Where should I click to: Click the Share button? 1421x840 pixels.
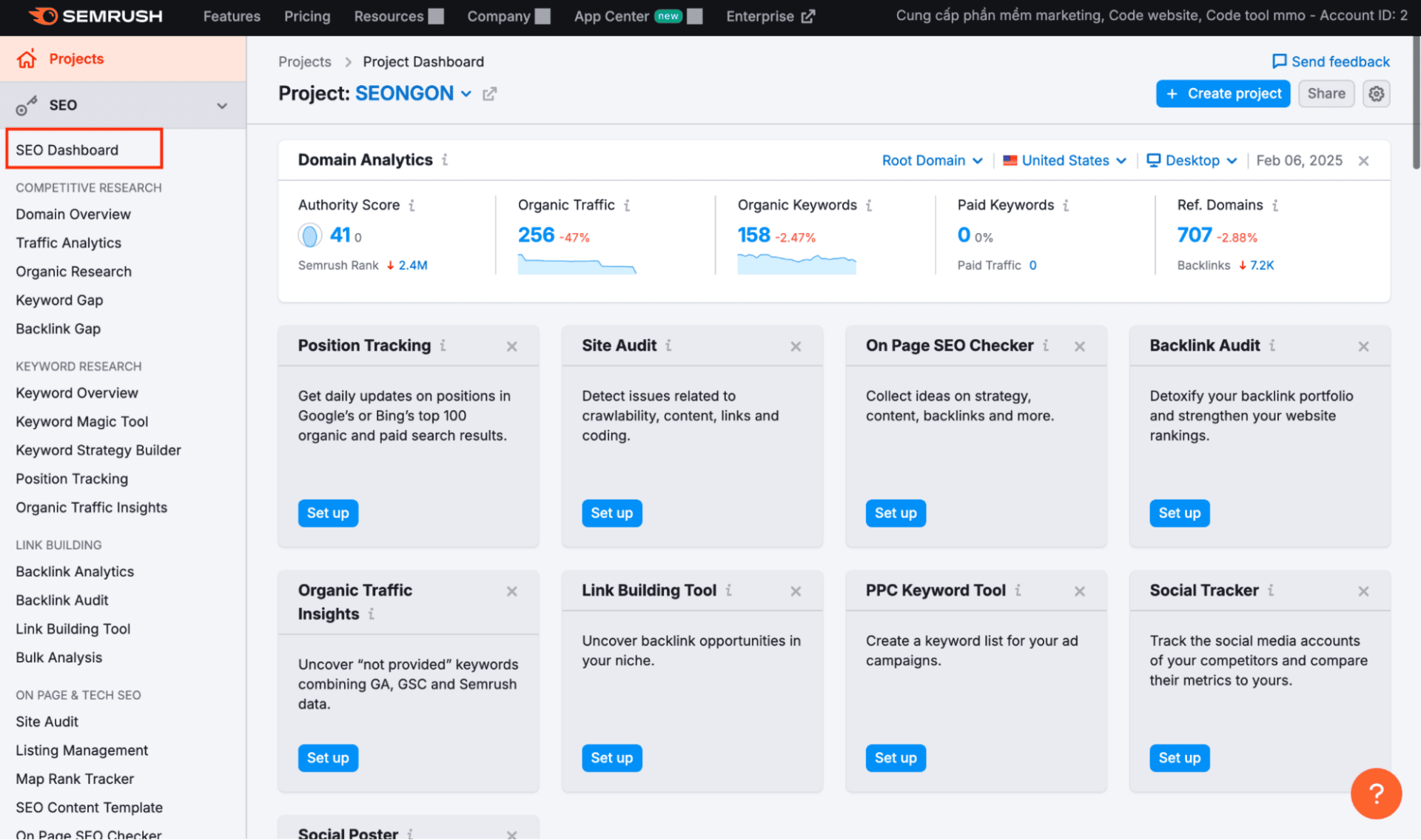point(1326,93)
